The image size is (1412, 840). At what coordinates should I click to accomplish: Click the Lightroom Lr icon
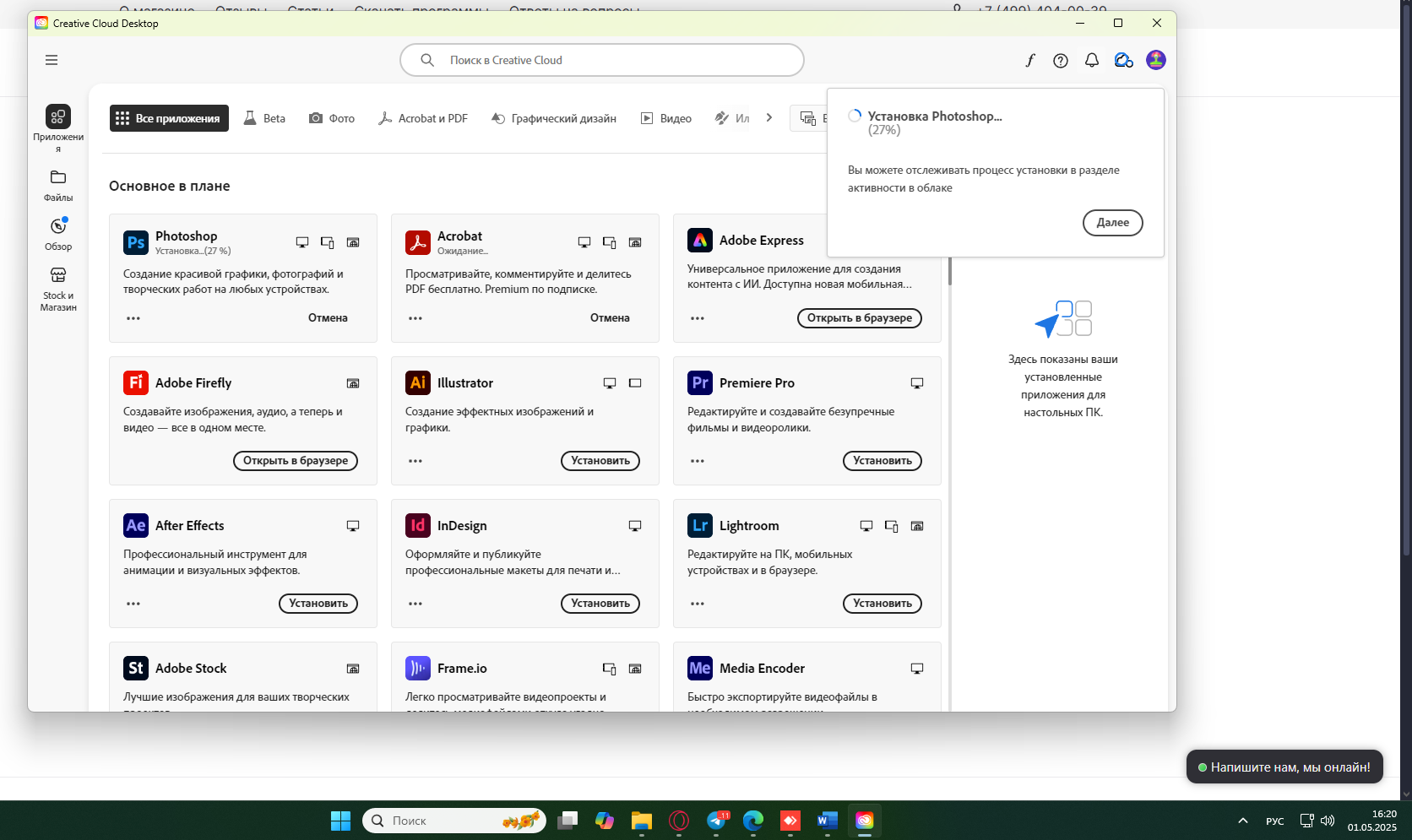click(x=700, y=525)
